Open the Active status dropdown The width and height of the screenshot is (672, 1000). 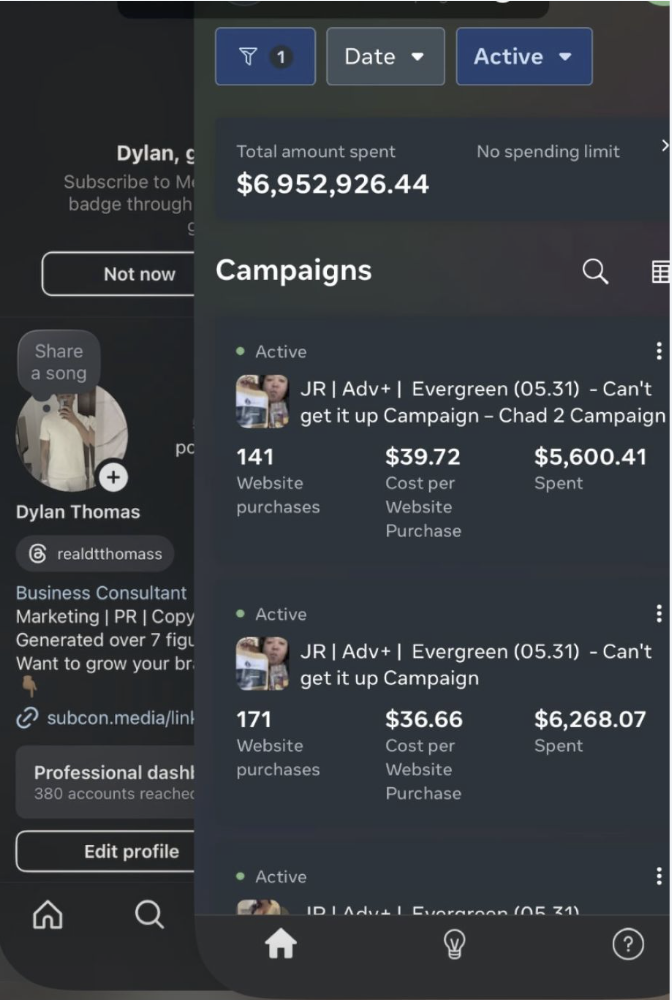click(x=524, y=56)
